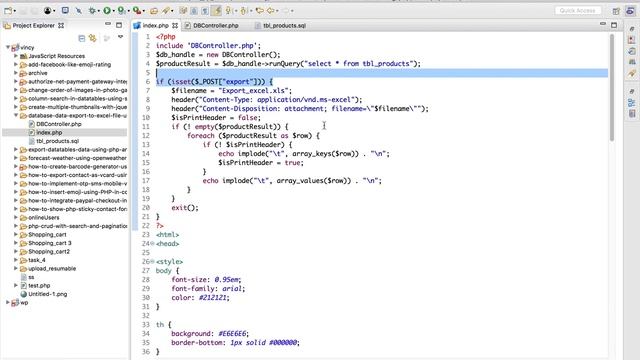This screenshot has height=360, width=640.
Task: Expand the wp project
Action: point(8,302)
